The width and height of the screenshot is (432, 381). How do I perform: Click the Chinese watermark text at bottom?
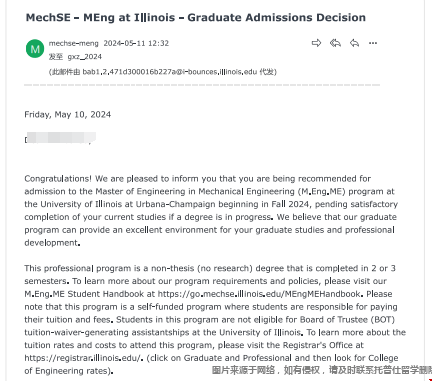(x=322, y=370)
